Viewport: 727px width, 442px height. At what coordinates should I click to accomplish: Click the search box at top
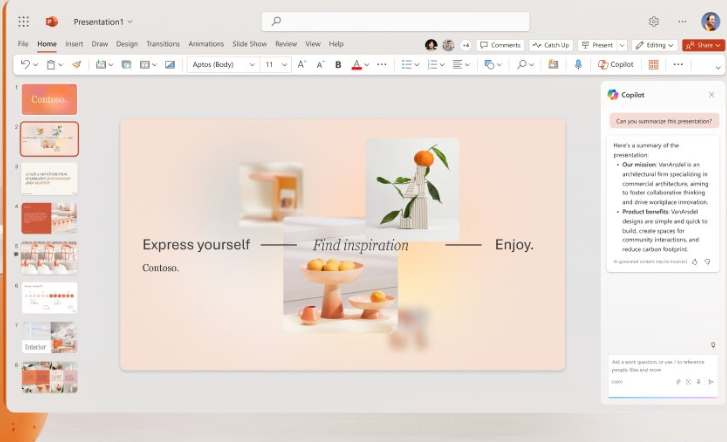[395, 21]
